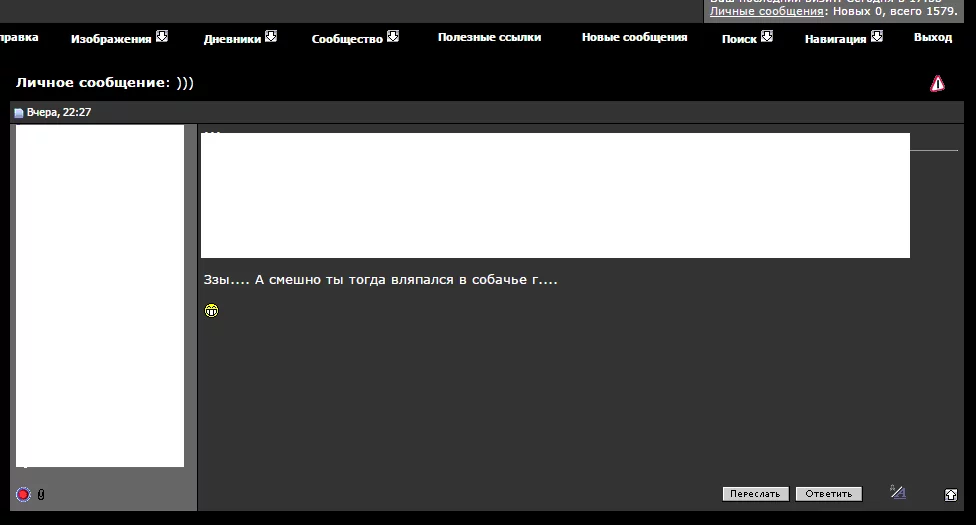Click the red warning triangle report icon
The image size is (976, 525).
tap(937, 83)
